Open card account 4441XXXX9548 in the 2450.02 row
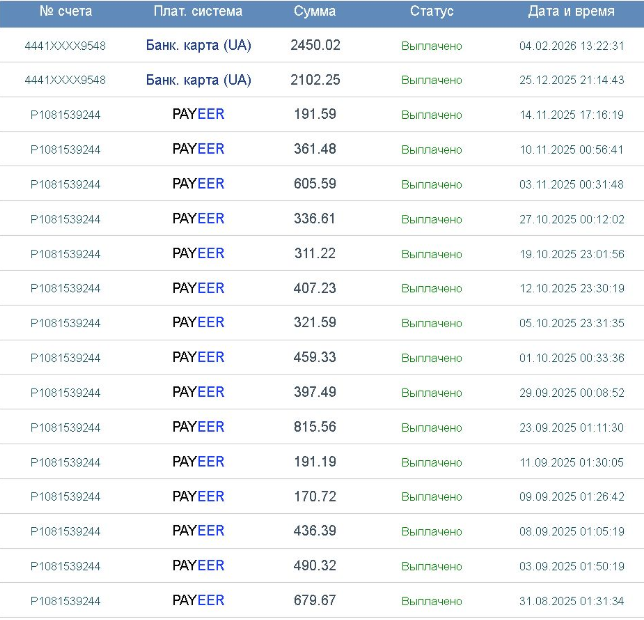 65,46
